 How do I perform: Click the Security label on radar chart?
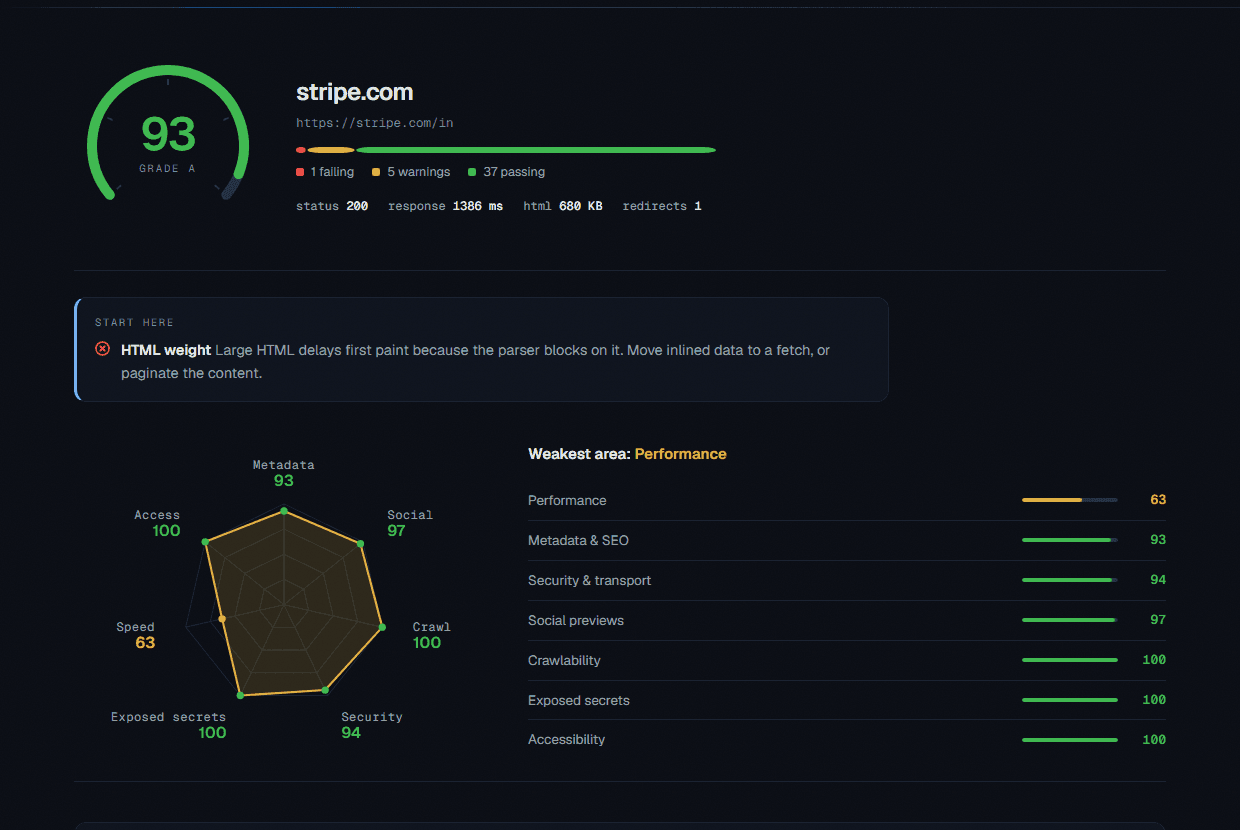point(372,717)
